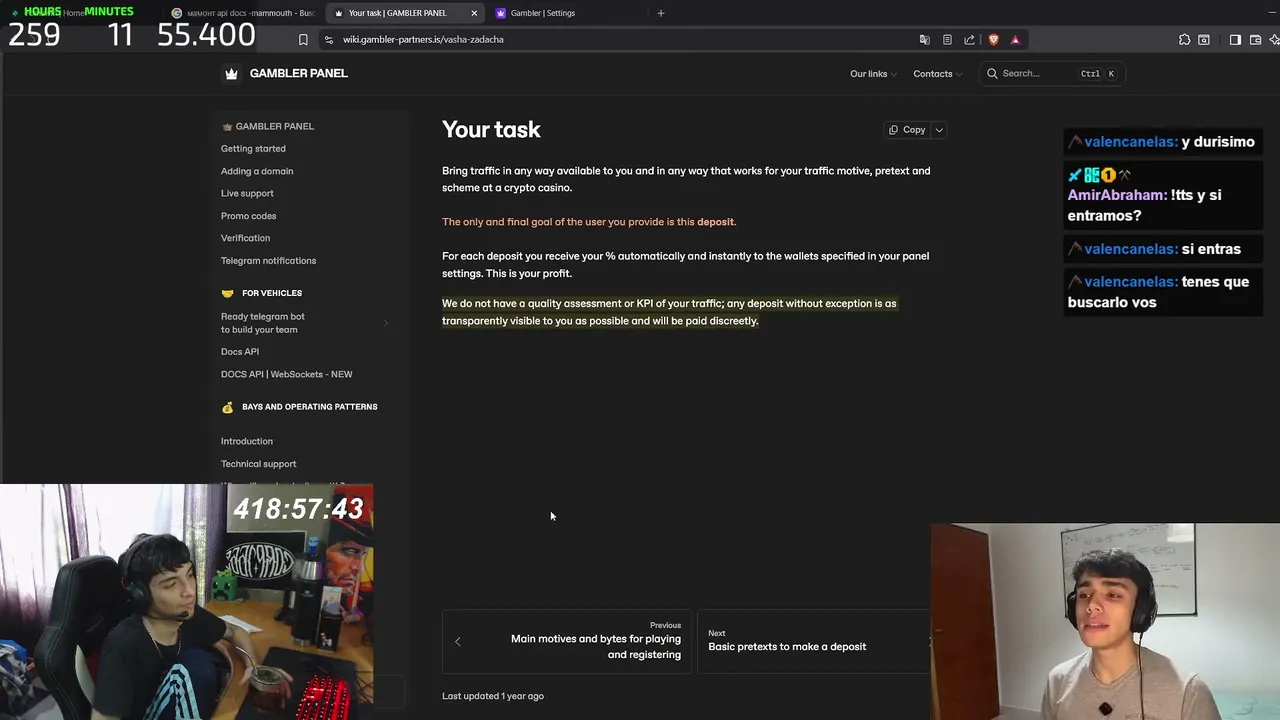1280x720 pixels.
Task: Open 'Verification' sidebar page
Action: 245,238
